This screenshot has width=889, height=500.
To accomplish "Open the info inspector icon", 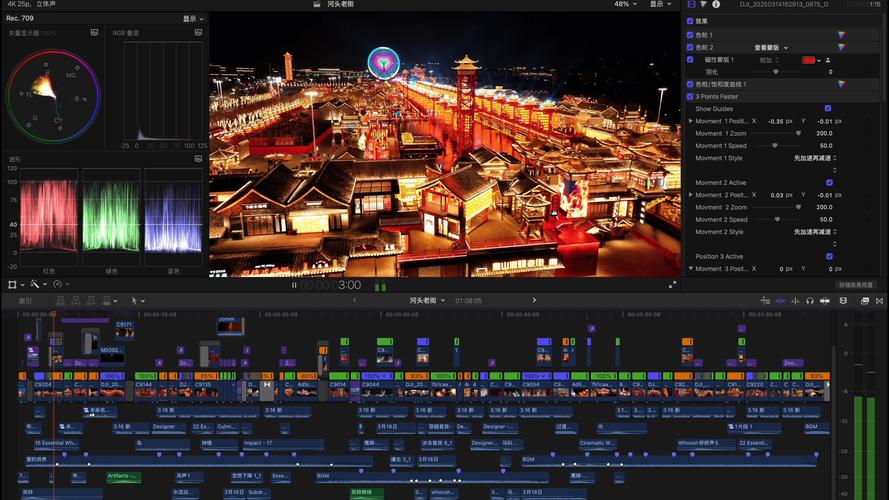I will (x=716, y=4).
